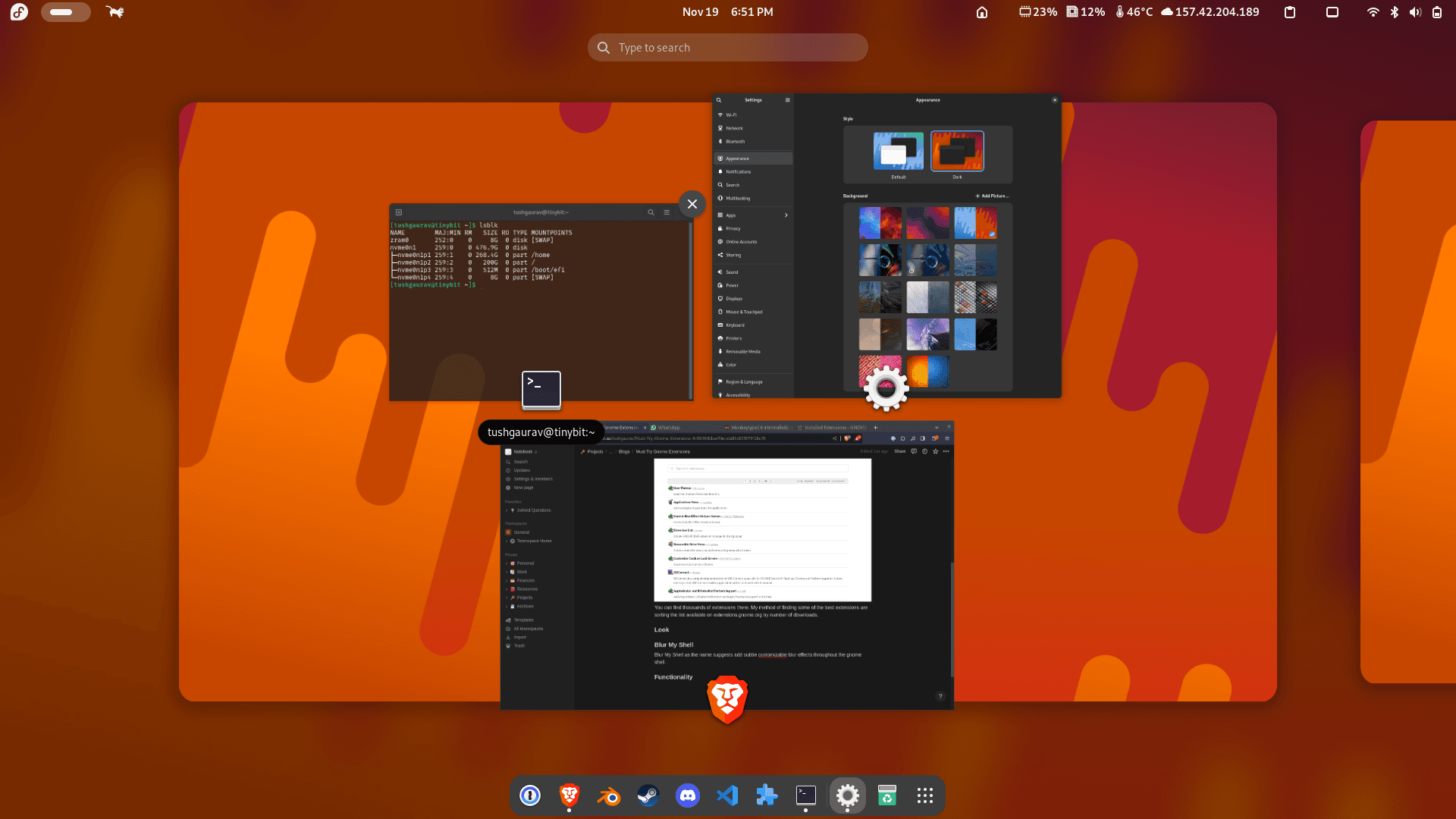Click the home icon in top bar
The width and height of the screenshot is (1456, 819).
(x=982, y=11)
